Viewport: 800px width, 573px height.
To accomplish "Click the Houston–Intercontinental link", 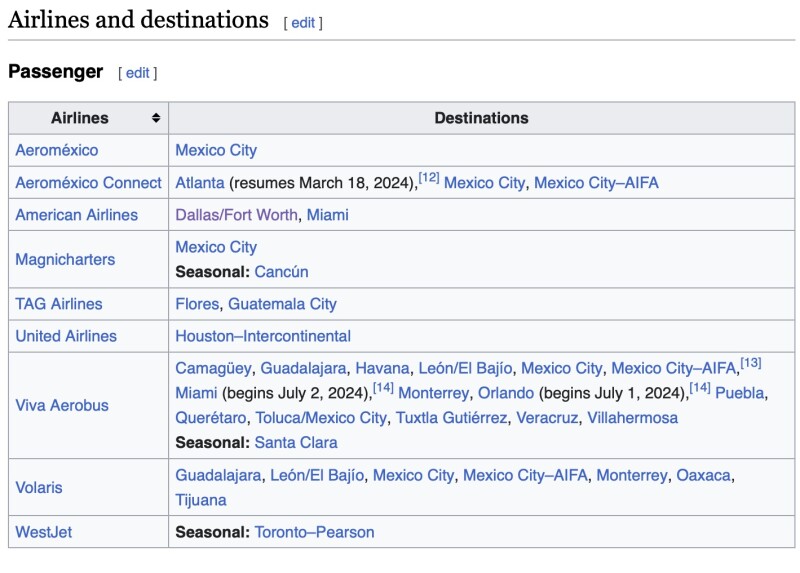I will click(263, 336).
